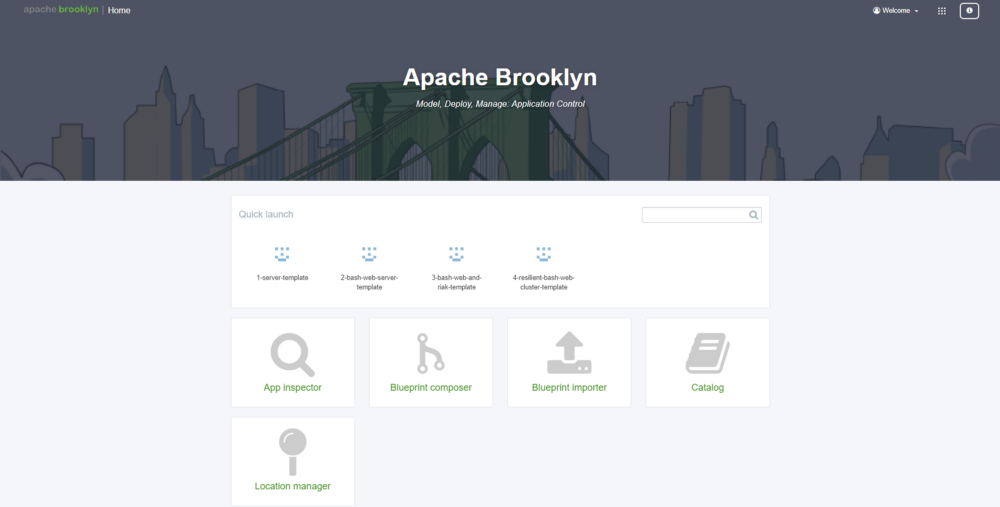Viewport: 1000px width, 507px height.
Task: Go to the Blueprint importer link
Action: tap(569, 388)
